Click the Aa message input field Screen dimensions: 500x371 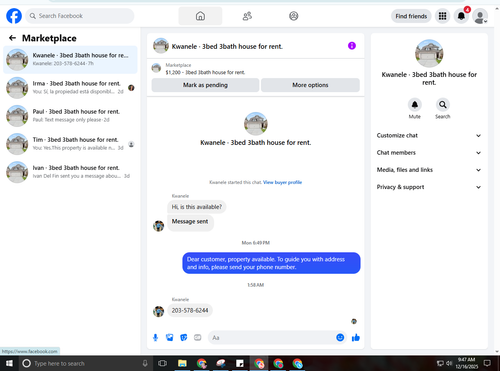[272, 338]
